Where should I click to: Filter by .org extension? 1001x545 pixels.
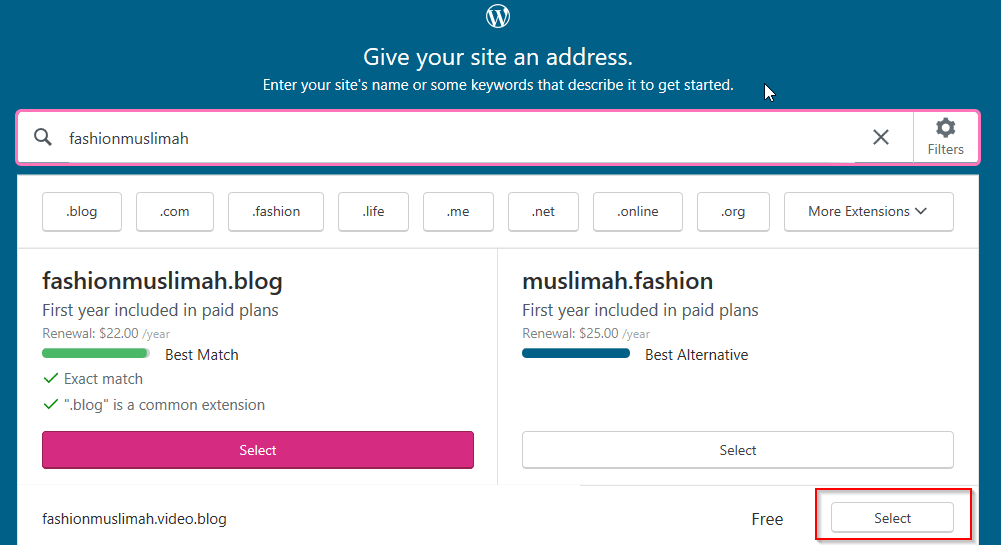click(x=733, y=211)
